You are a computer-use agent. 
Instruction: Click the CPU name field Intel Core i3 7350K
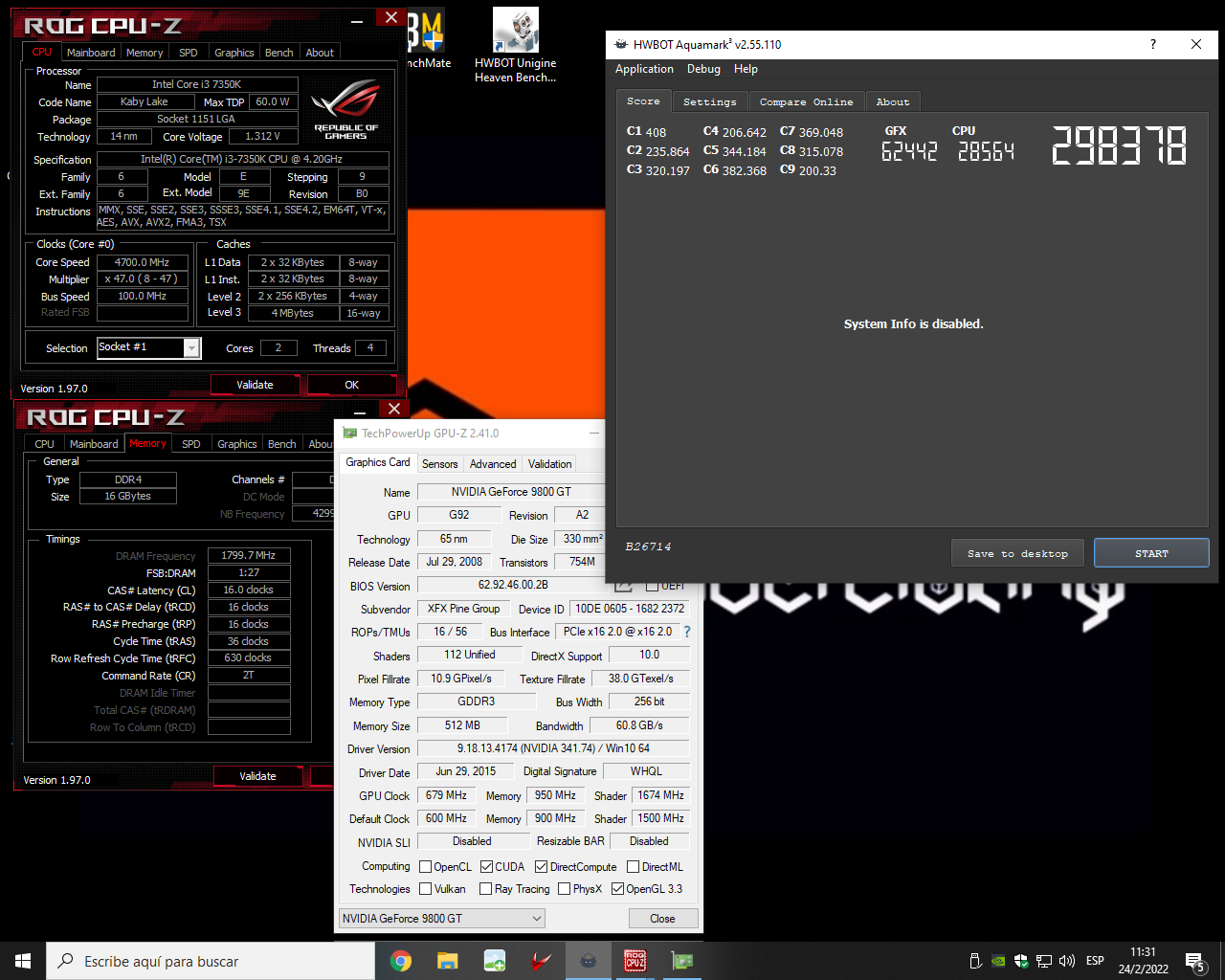pyautogui.click(x=197, y=84)
